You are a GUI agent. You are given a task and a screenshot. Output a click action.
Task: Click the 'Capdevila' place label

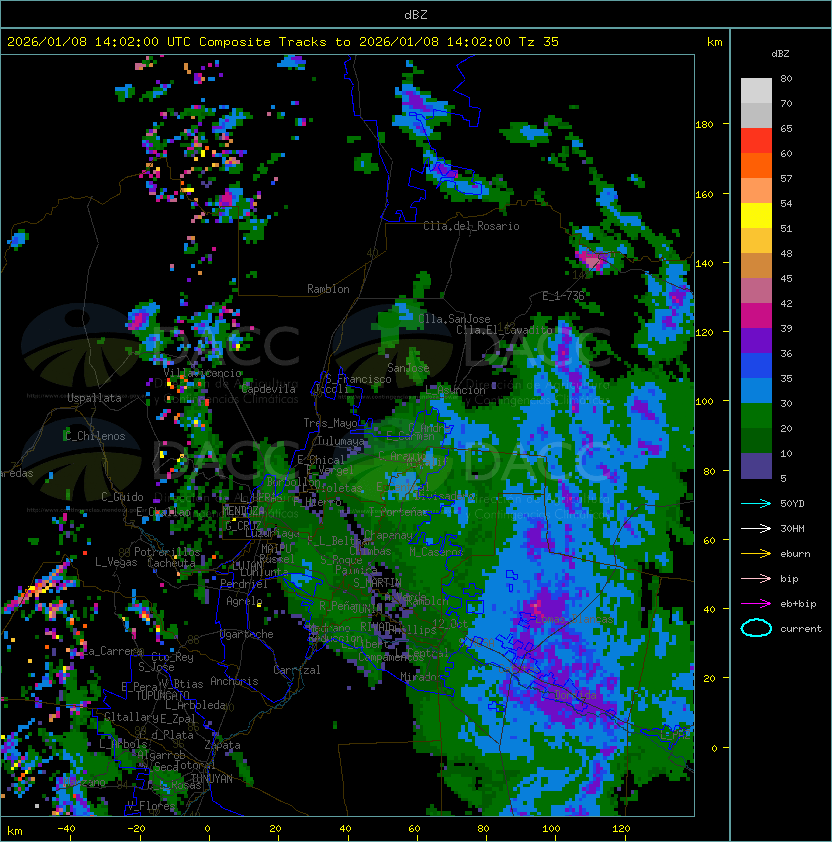click(268, 389)
